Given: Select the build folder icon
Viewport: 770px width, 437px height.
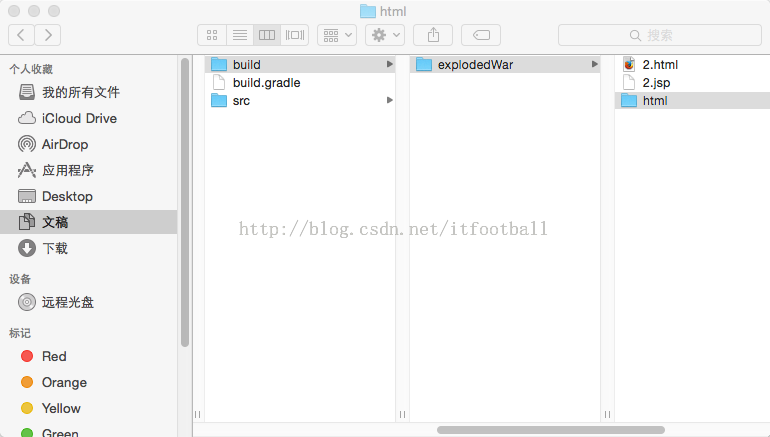Looking at the screenshot, I should [219, 64].
